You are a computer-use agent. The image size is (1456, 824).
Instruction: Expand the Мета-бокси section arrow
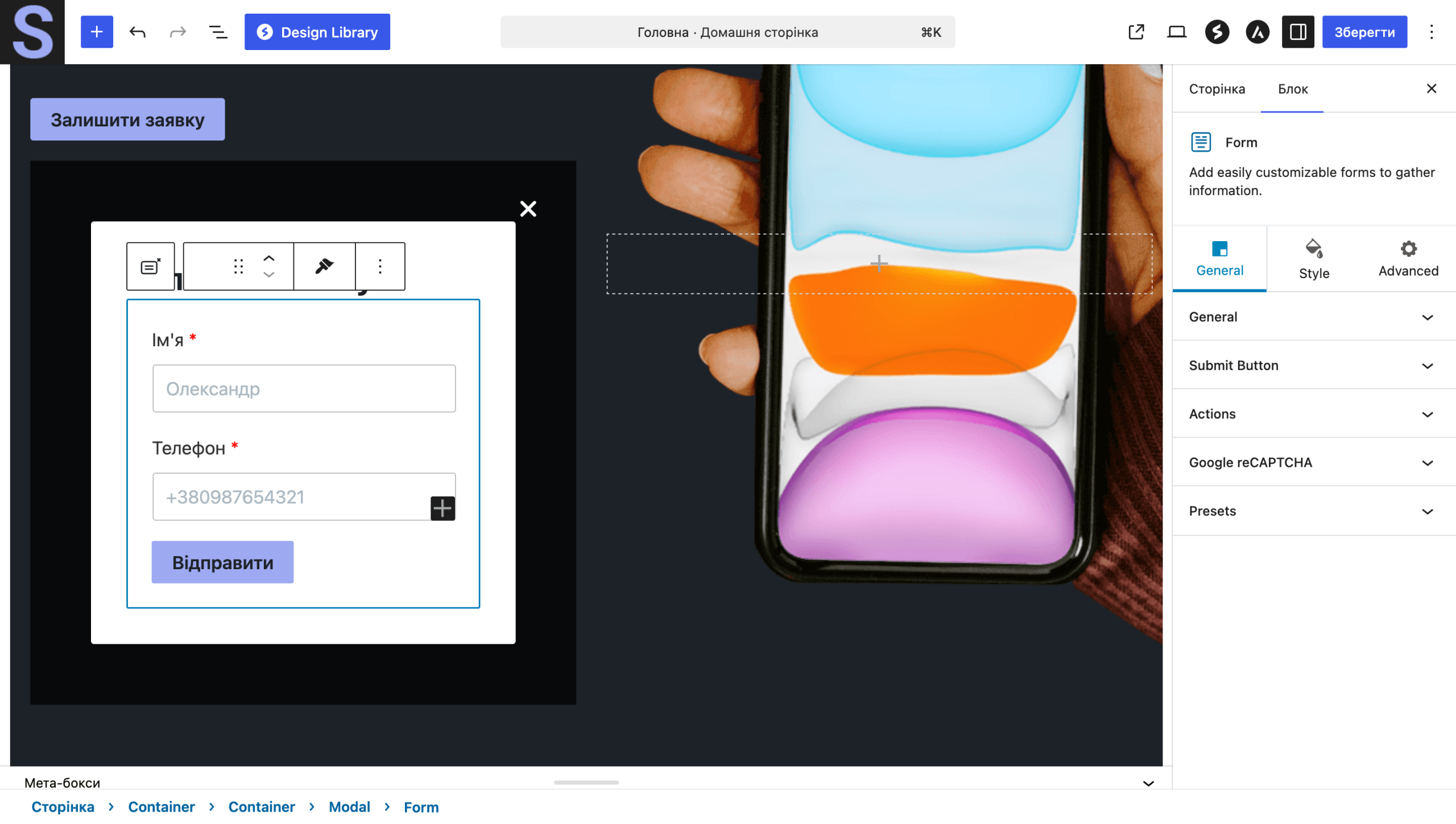click(1148, 783)
